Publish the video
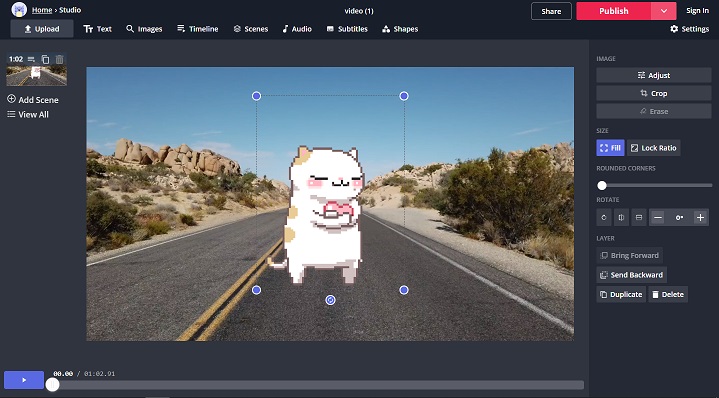Image resolution: width=719 pixels, height=398 pixels. tap(614, 11)
